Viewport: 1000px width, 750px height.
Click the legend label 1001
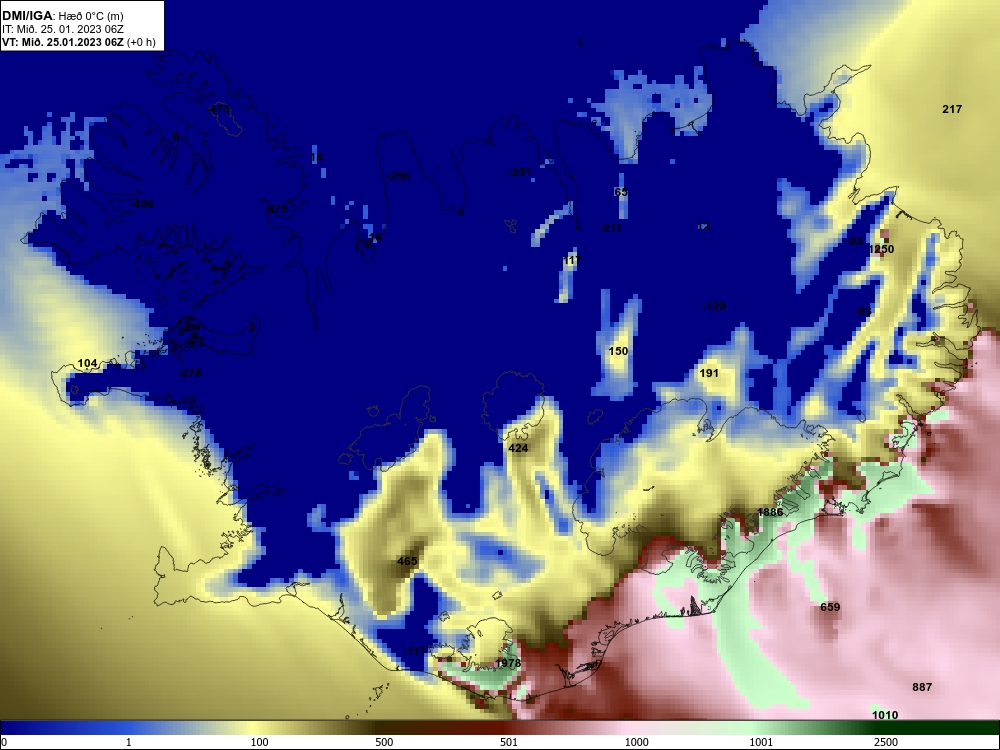[x=761, y=742]
